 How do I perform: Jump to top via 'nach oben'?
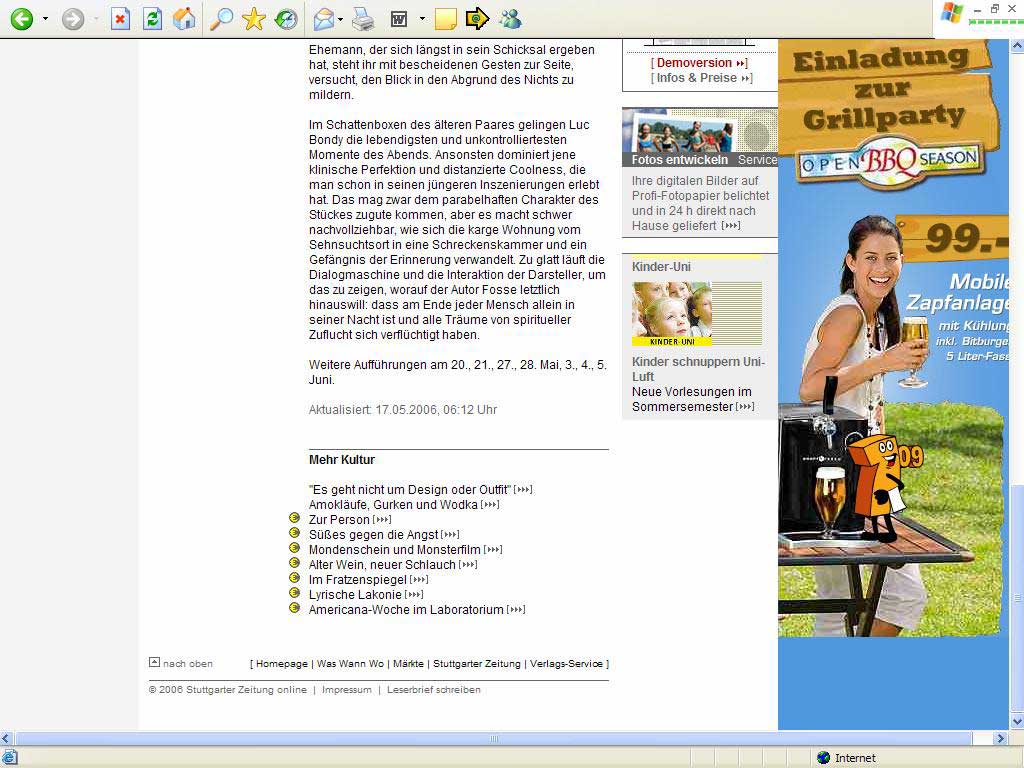(187, 664)
